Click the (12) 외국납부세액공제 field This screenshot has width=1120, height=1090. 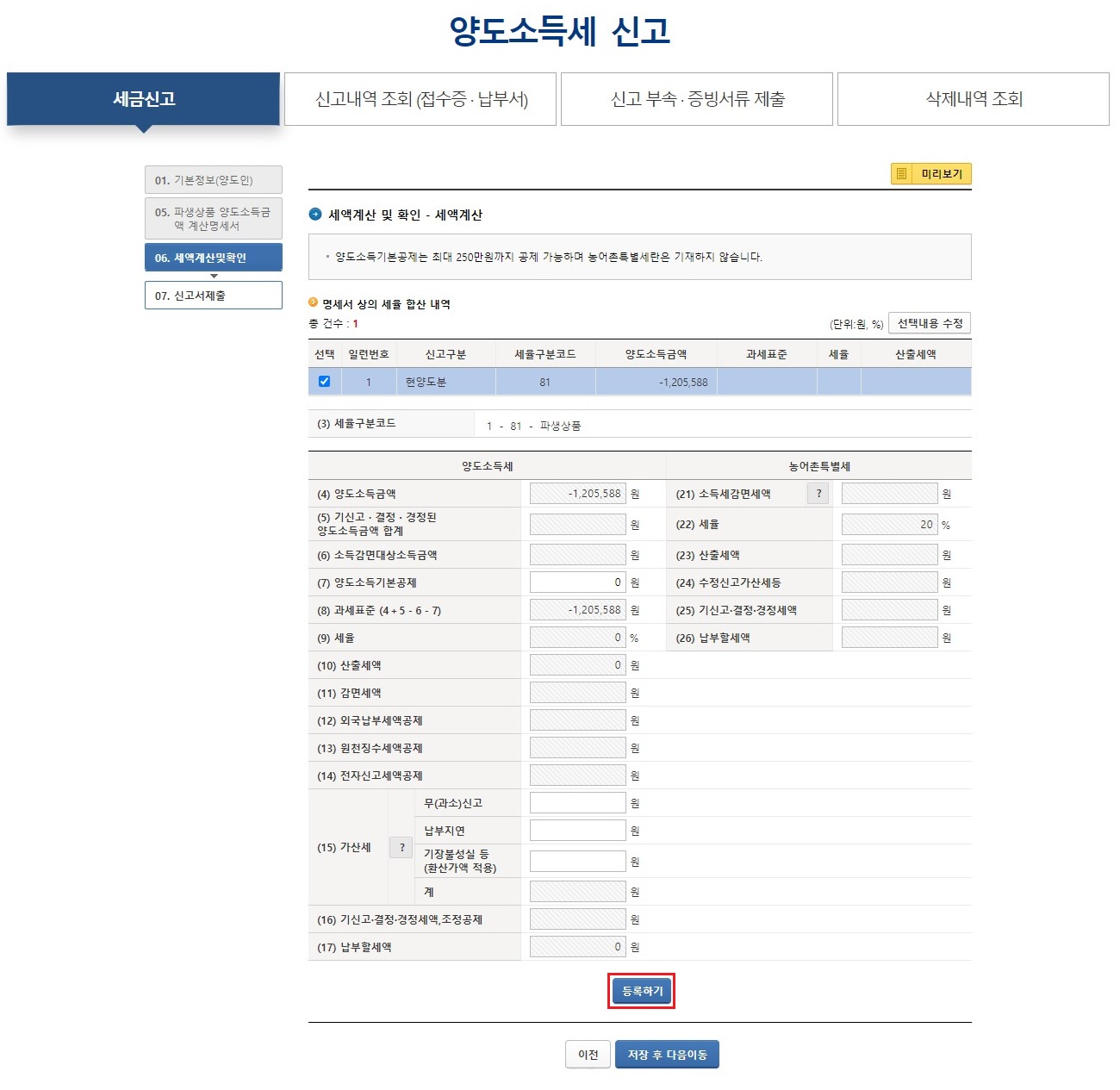point(577,720)
